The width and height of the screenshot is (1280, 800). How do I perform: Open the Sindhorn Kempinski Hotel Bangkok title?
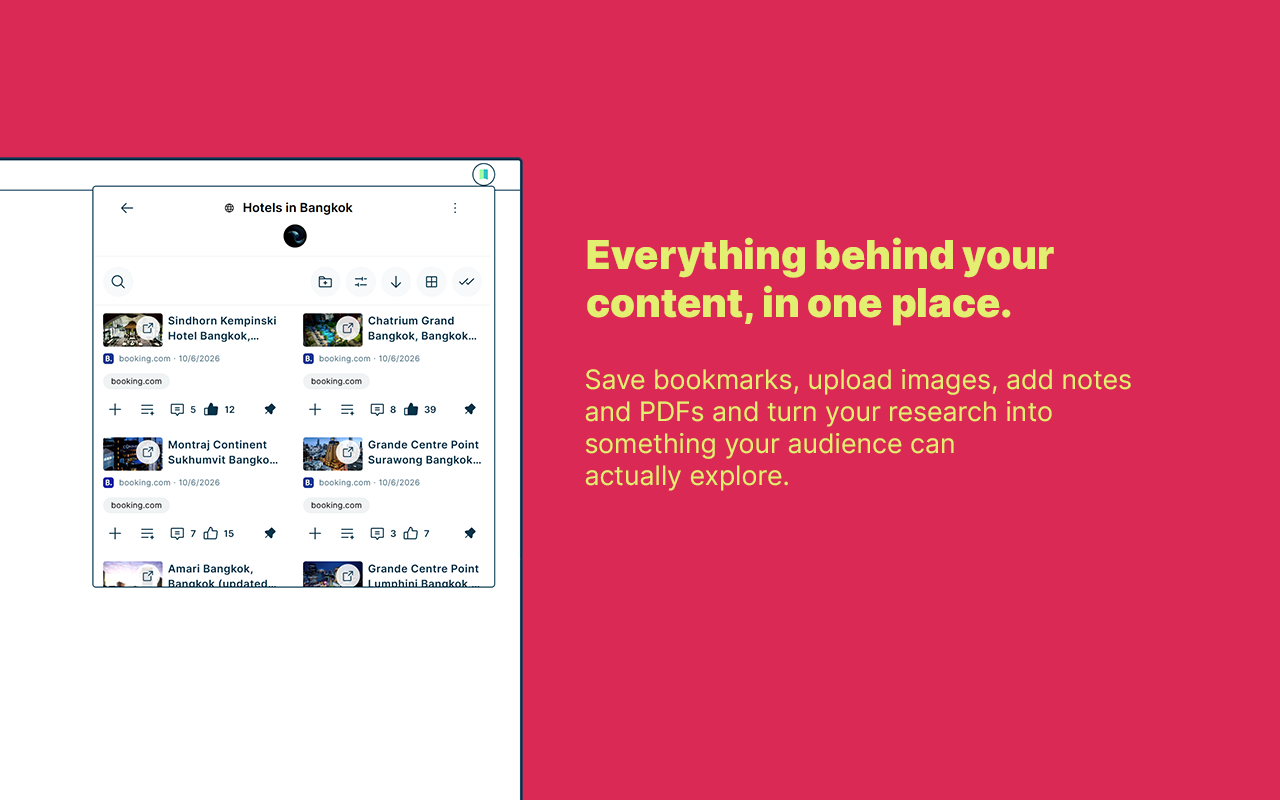222,328
